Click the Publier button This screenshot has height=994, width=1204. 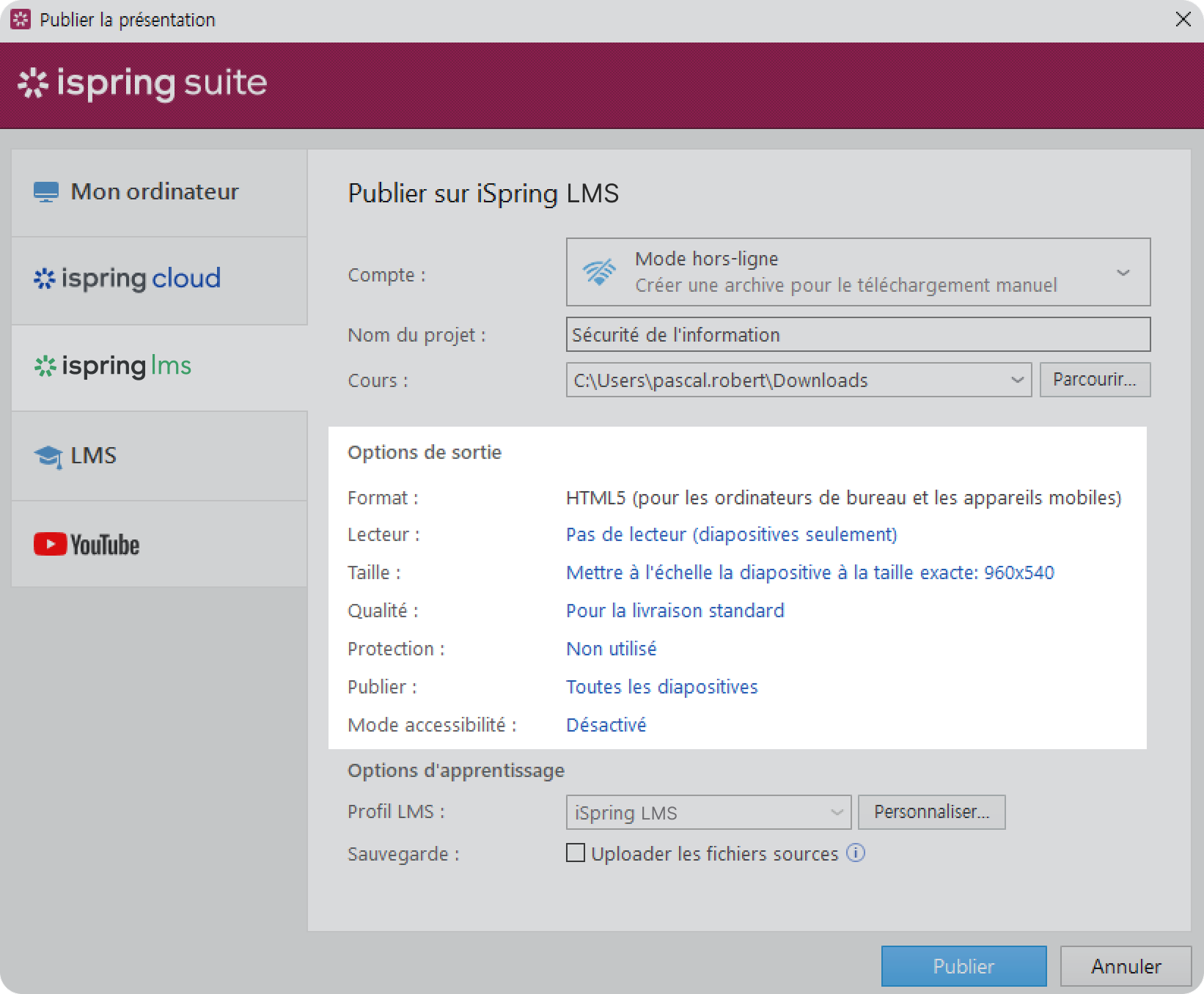(x=963, y=966)
